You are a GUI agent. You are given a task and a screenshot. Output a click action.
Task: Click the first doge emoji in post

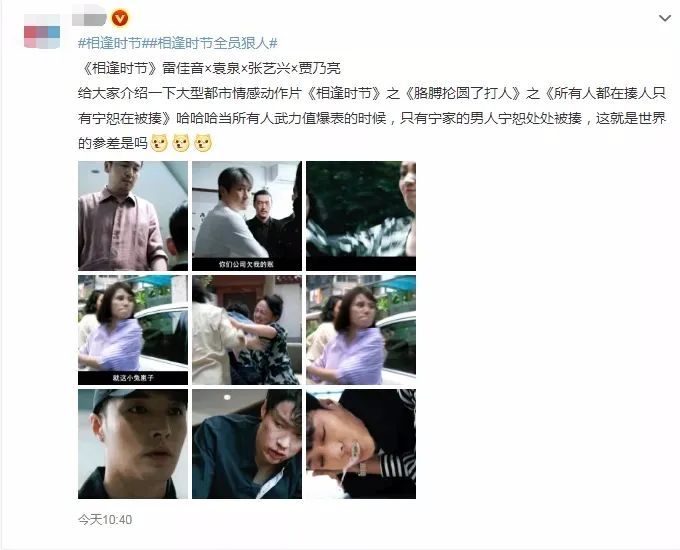159,143
